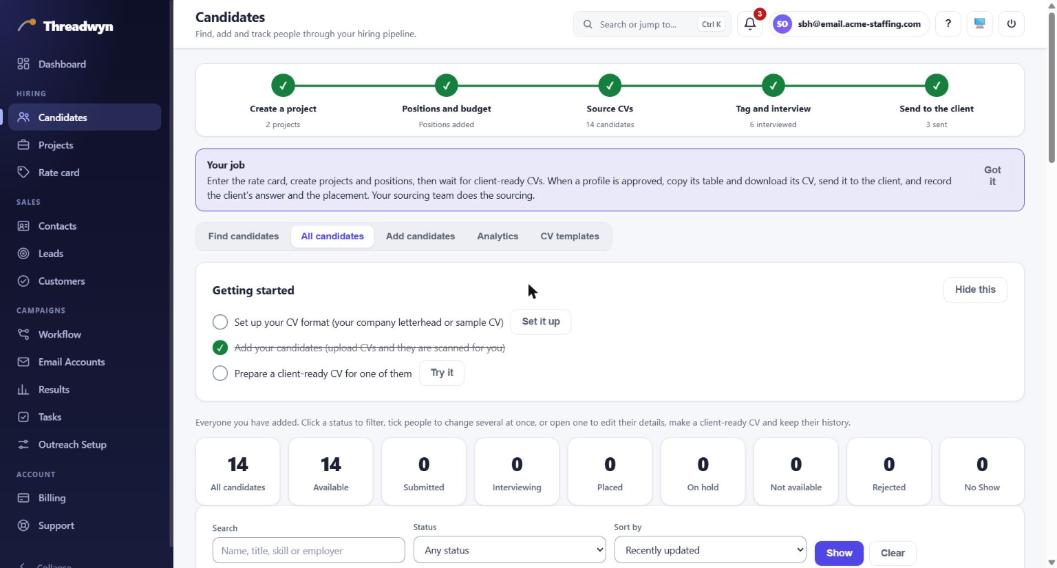Untick the completed 'Add your candidates' circle
1057x568 pixels.
(x=220, y=348)
